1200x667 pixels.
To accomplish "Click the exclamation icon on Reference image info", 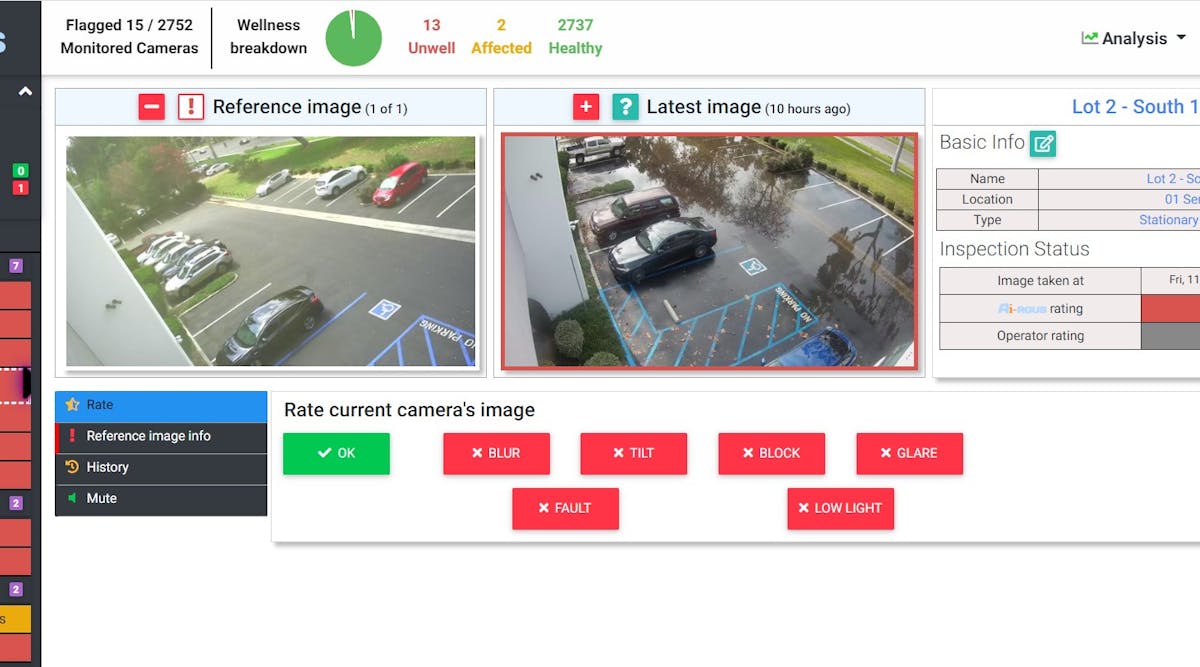I will pos(71,437).
